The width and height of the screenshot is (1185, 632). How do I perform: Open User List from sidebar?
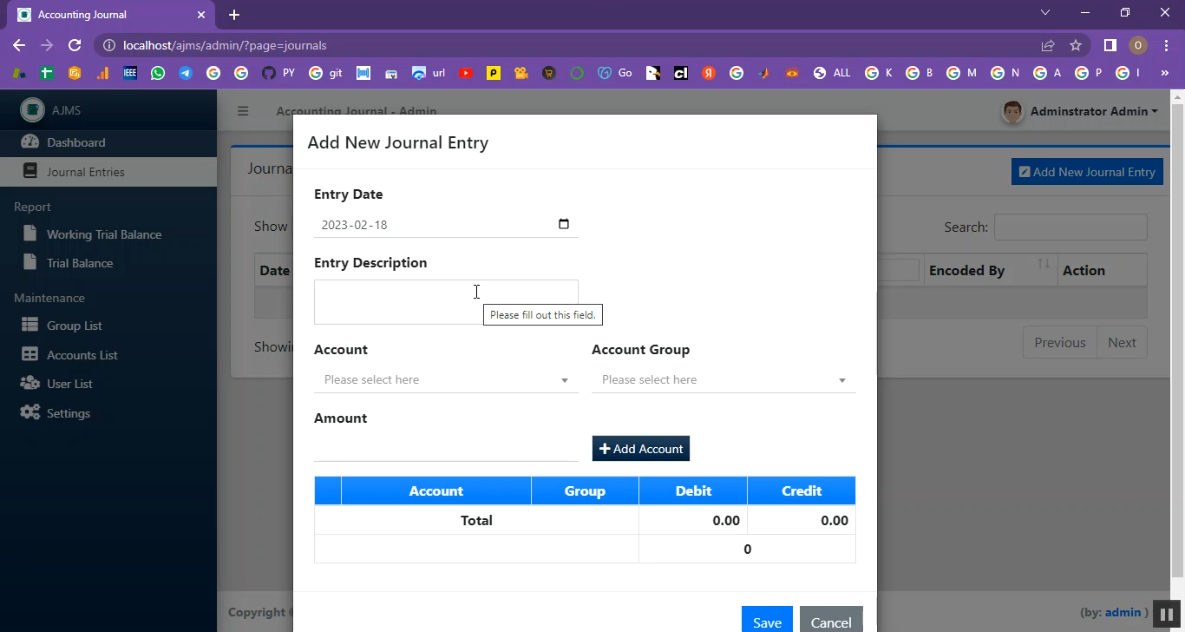point(69,384)
